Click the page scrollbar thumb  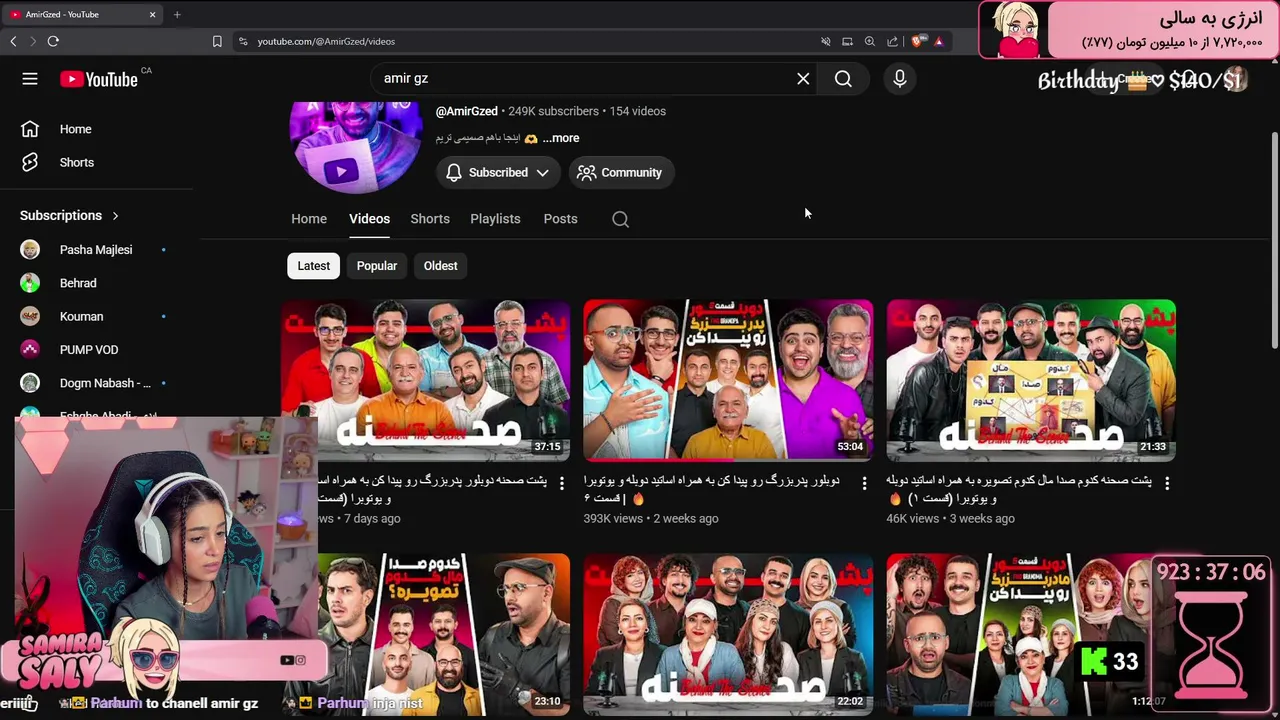tap(1274, 240)
